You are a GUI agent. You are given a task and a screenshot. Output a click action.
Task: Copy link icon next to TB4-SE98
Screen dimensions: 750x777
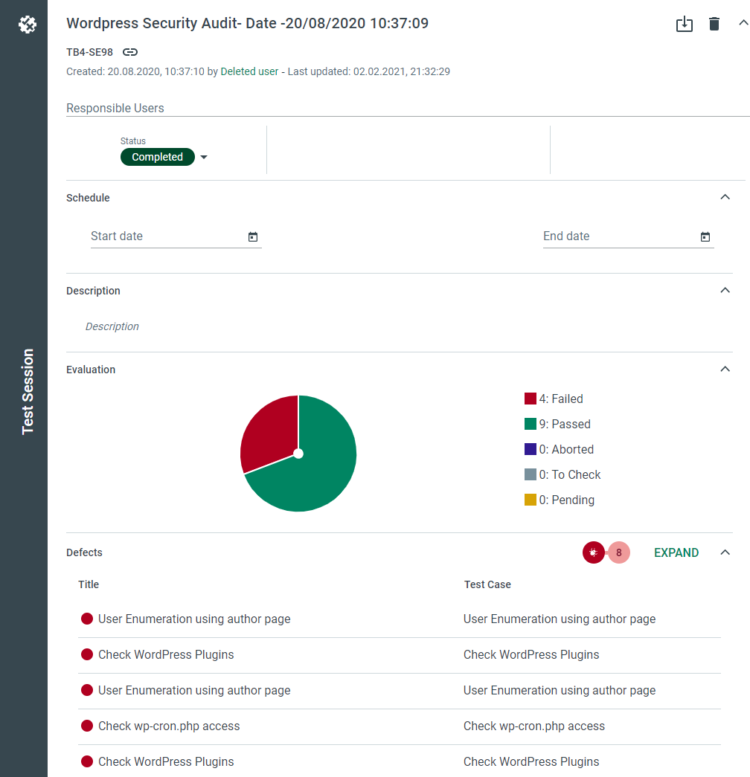click(x=130, y=52)
